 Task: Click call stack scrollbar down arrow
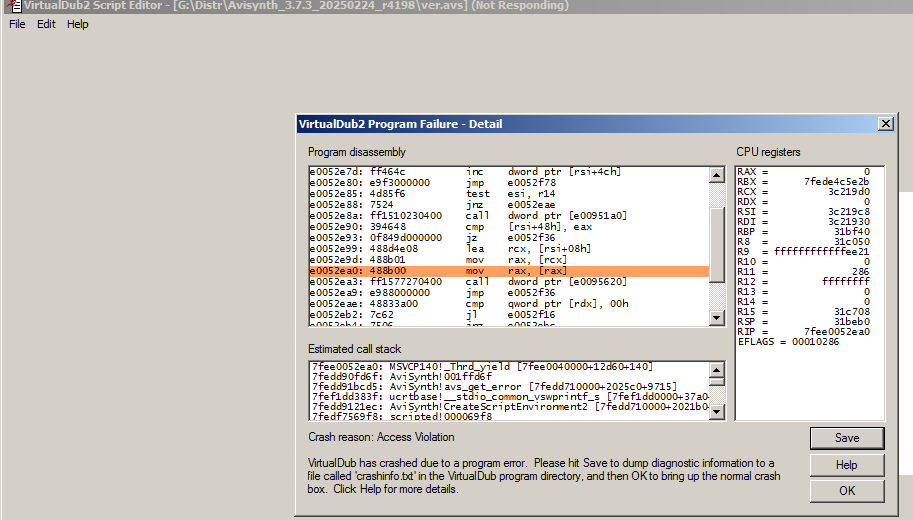(x=717, y=412)
